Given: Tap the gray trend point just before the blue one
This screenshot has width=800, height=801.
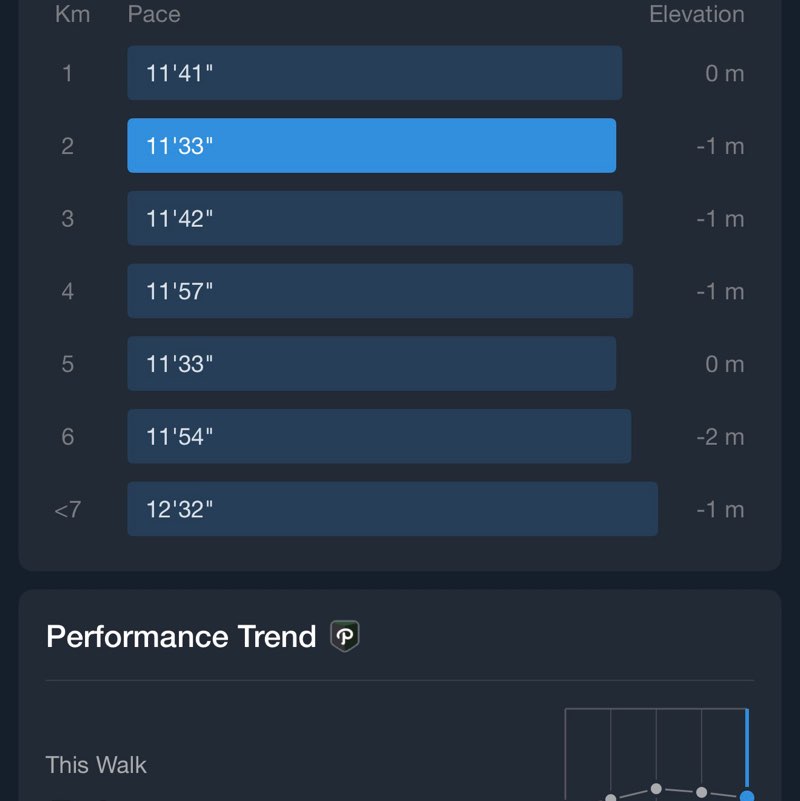Looking at the screenshot, I should click(x=702, y=792).
